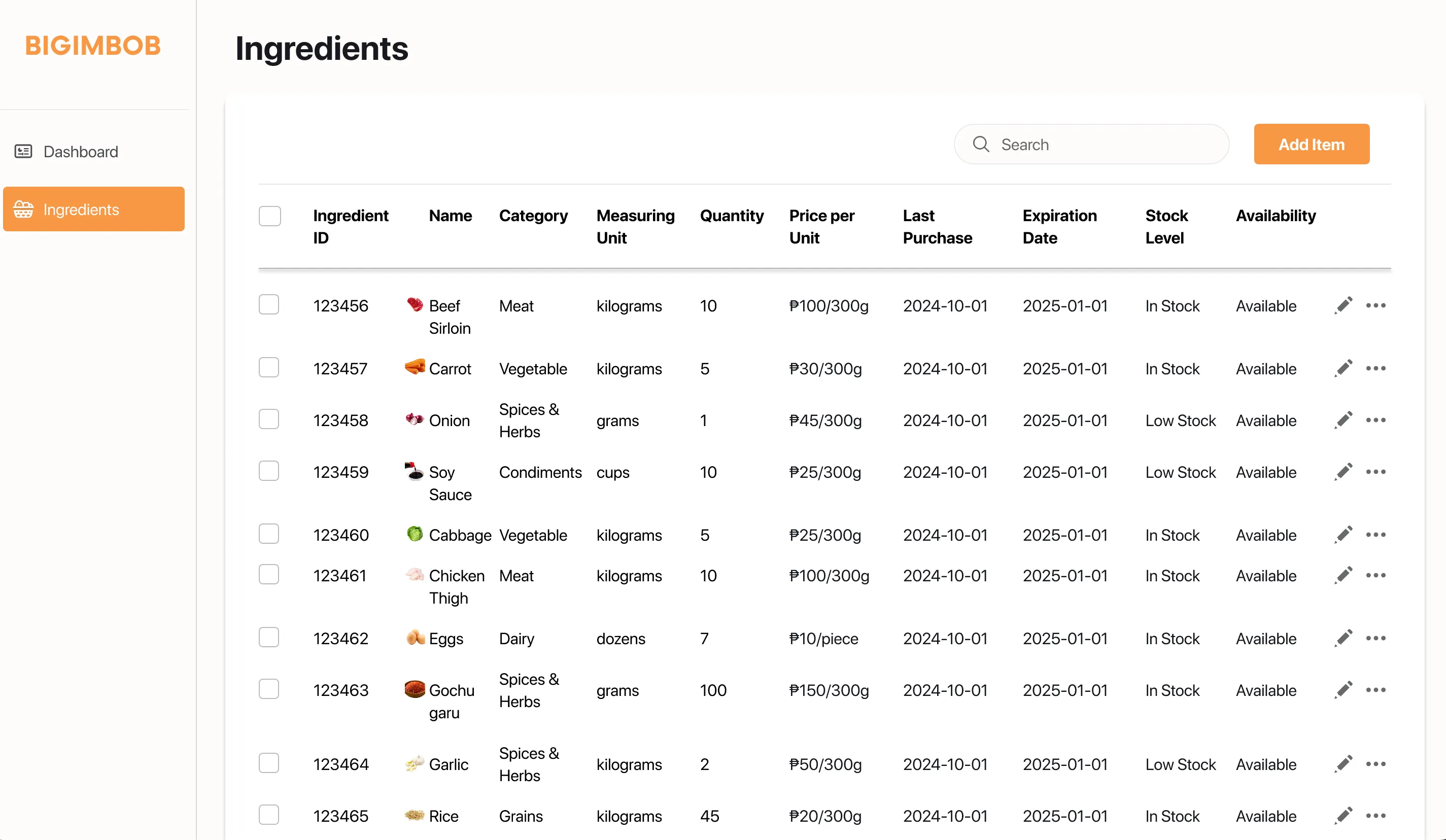1446x840 pixels.
Task: Tick the select-all checkbox in table header
Action: point(270,216)
